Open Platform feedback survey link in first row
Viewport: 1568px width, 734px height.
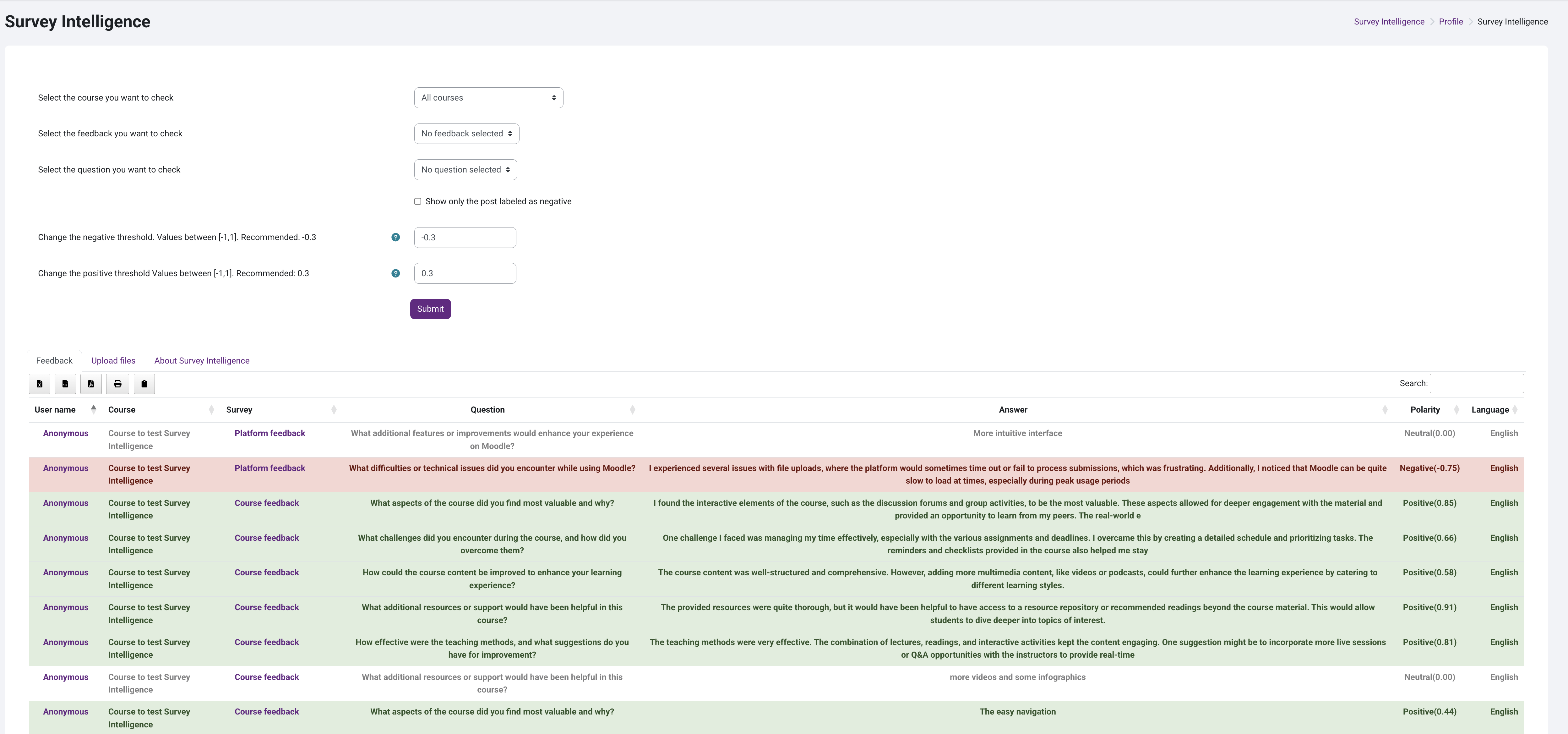pyautogui.click(x=269, y=434)
